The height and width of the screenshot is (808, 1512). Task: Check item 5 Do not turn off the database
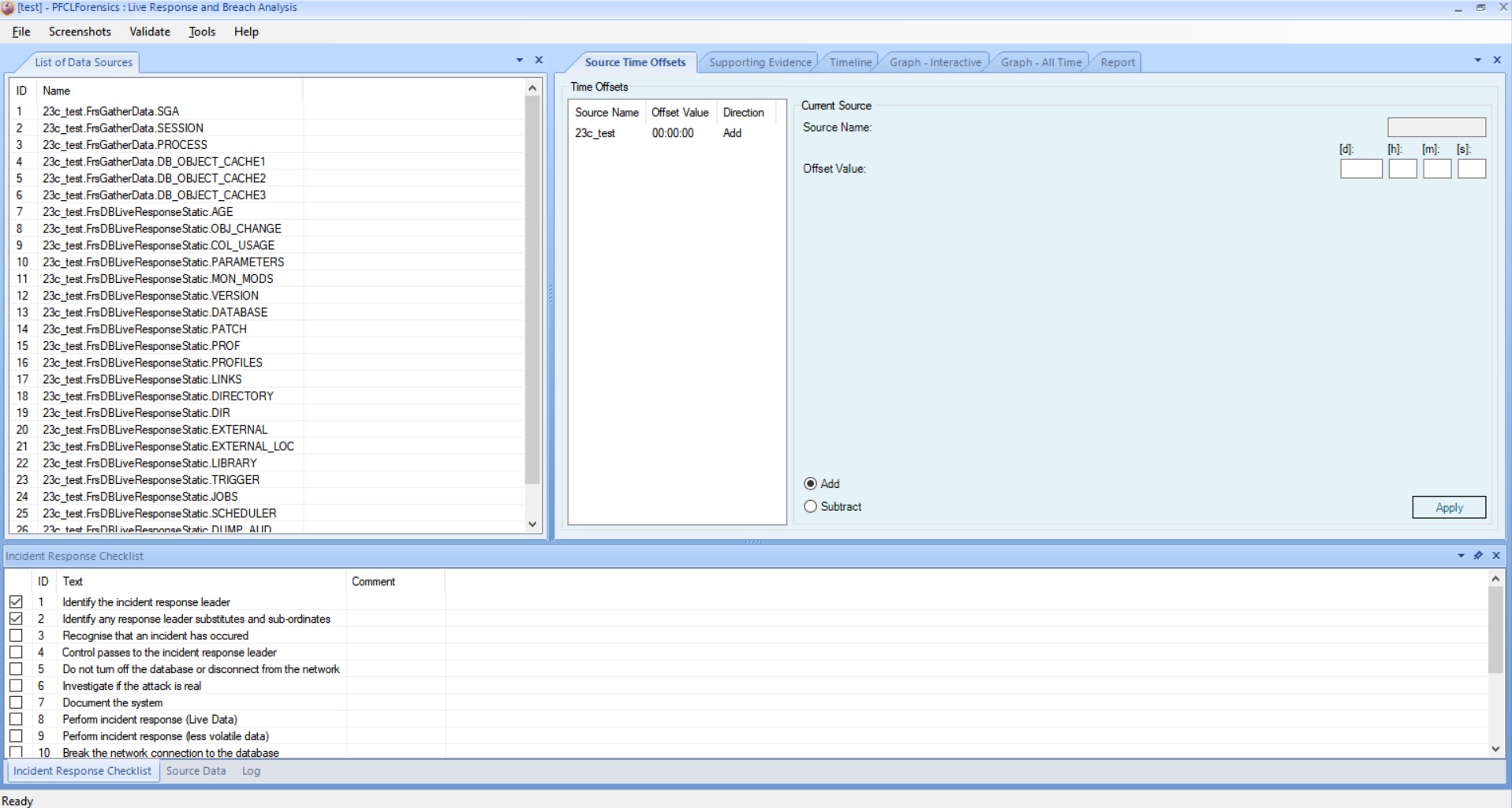pos(16,669)
